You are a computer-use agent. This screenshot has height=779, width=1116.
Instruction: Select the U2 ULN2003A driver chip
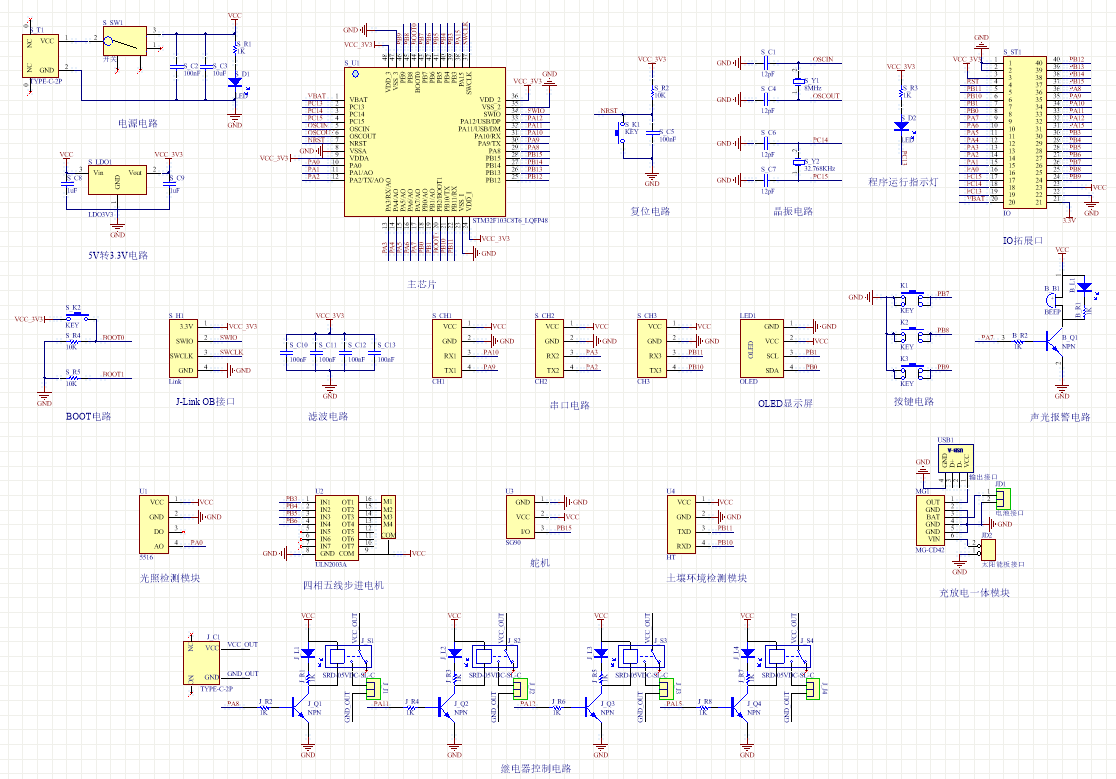pyautogui.click(x=337, y=527)
